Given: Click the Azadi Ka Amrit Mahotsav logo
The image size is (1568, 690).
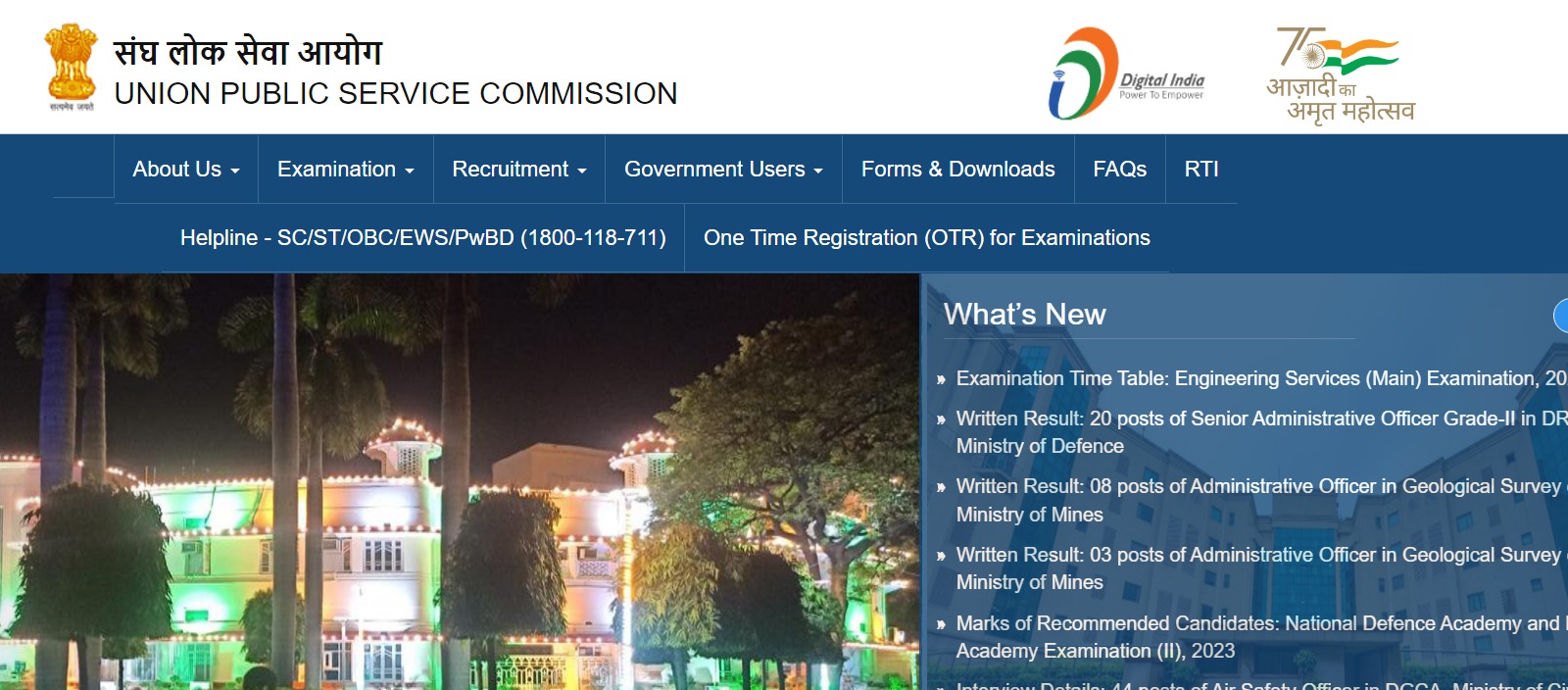Looking at the screenshot, I should click(x=1341, y=75).
